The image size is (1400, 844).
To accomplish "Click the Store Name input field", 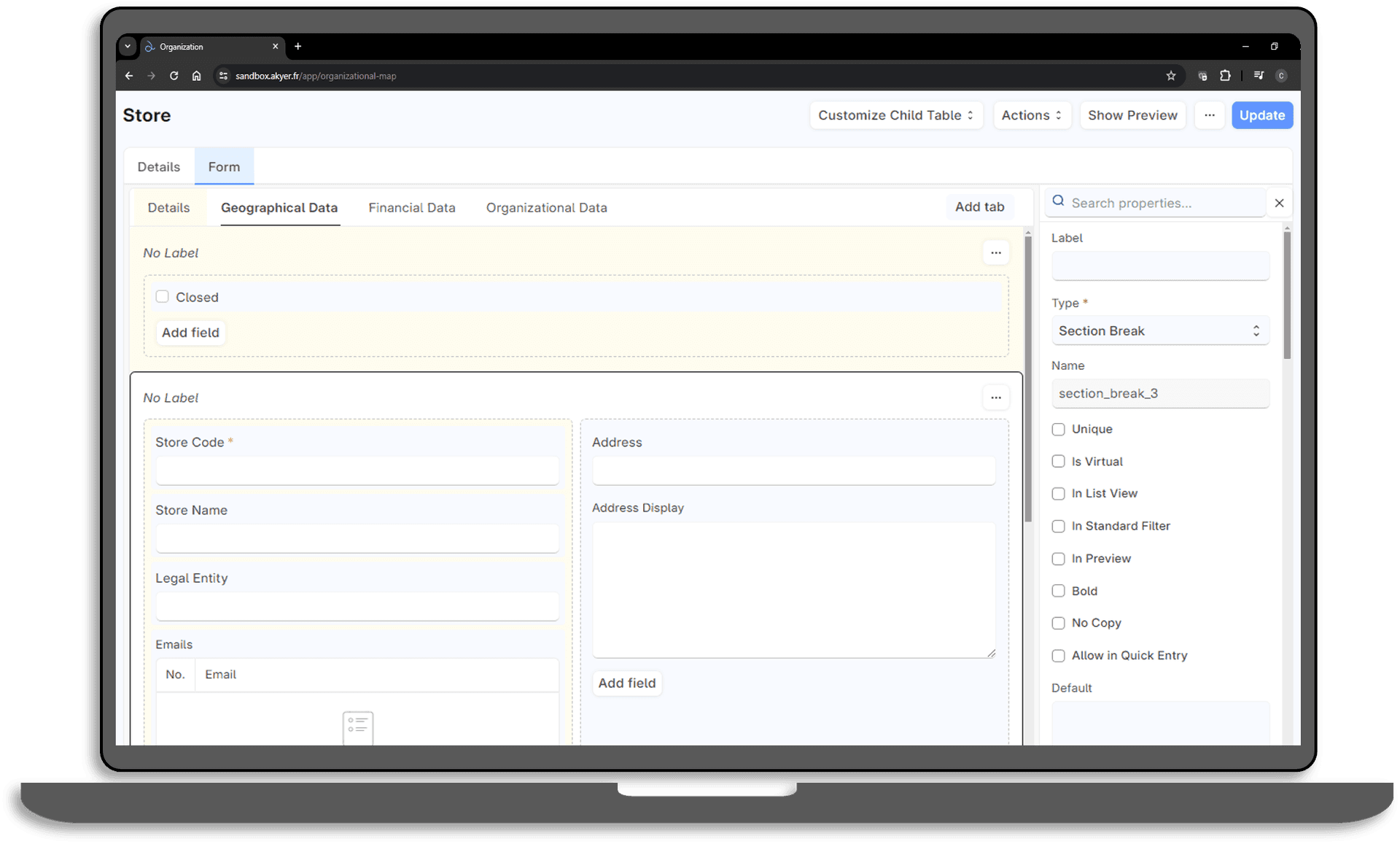I will (x=357, y=539).
